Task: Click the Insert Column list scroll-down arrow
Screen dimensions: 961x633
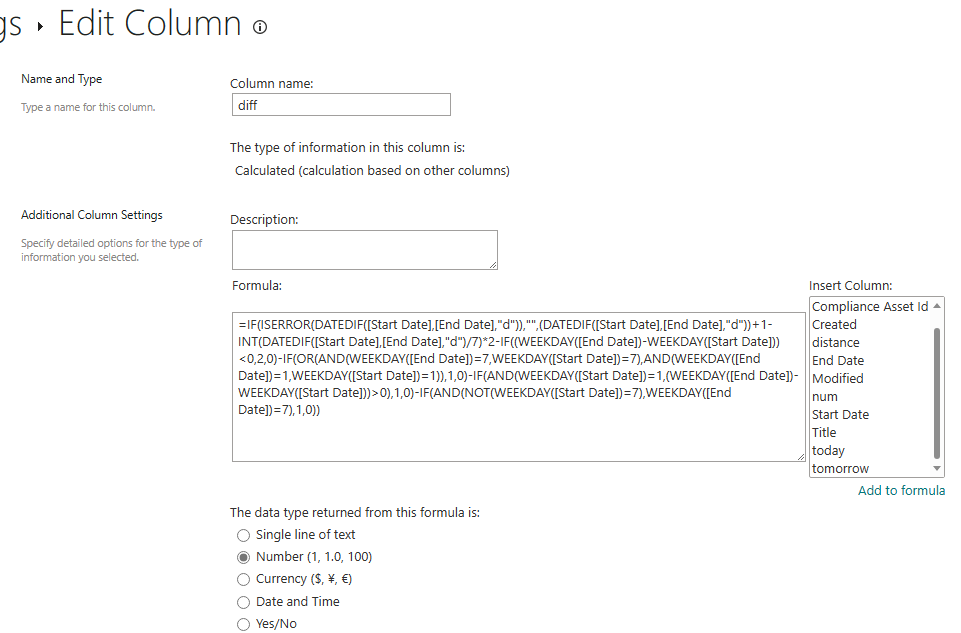Action: 936,469
